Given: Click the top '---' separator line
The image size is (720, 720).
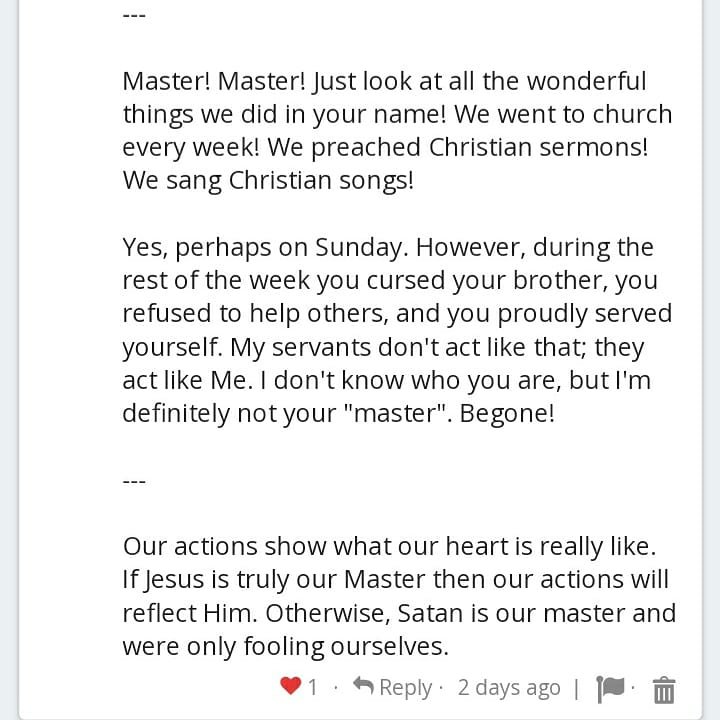Looking at the screenshot, I should pos(134,16).
